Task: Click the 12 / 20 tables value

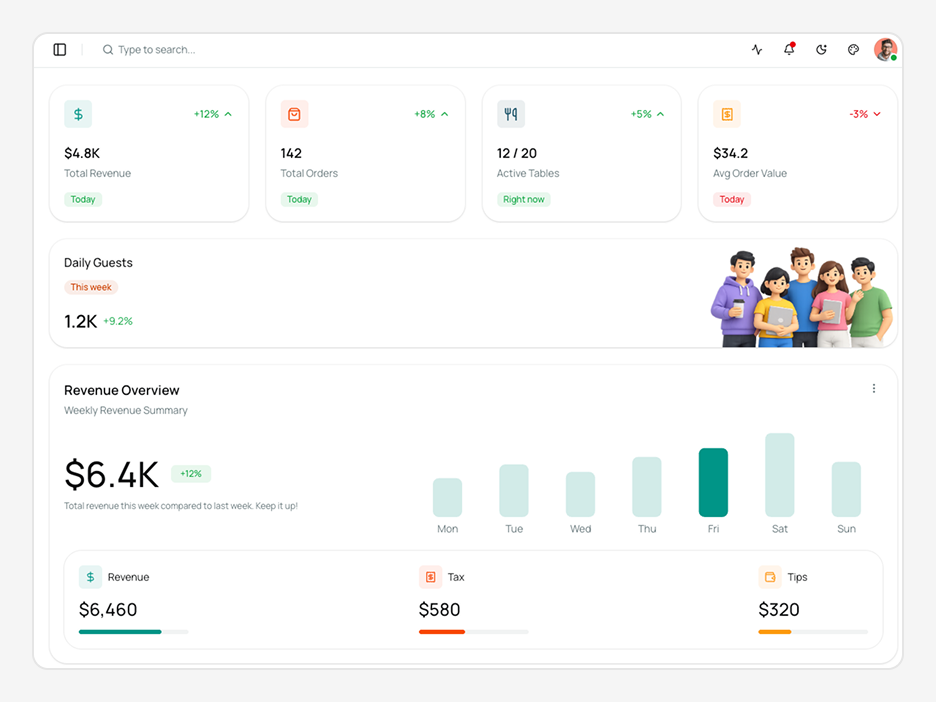Action: [517, 153]
